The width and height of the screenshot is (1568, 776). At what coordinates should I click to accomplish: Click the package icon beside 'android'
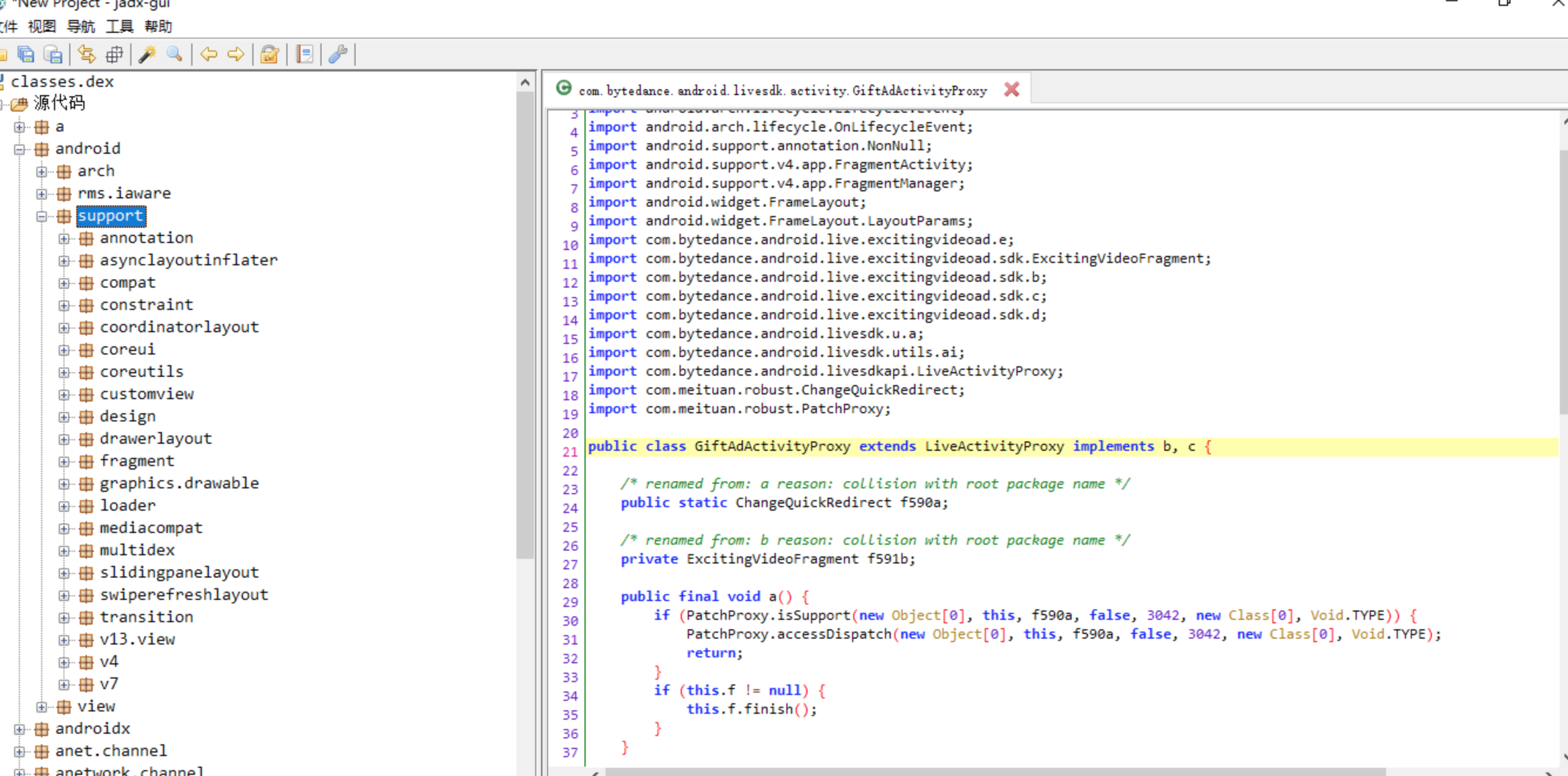(x=42, y=150)
